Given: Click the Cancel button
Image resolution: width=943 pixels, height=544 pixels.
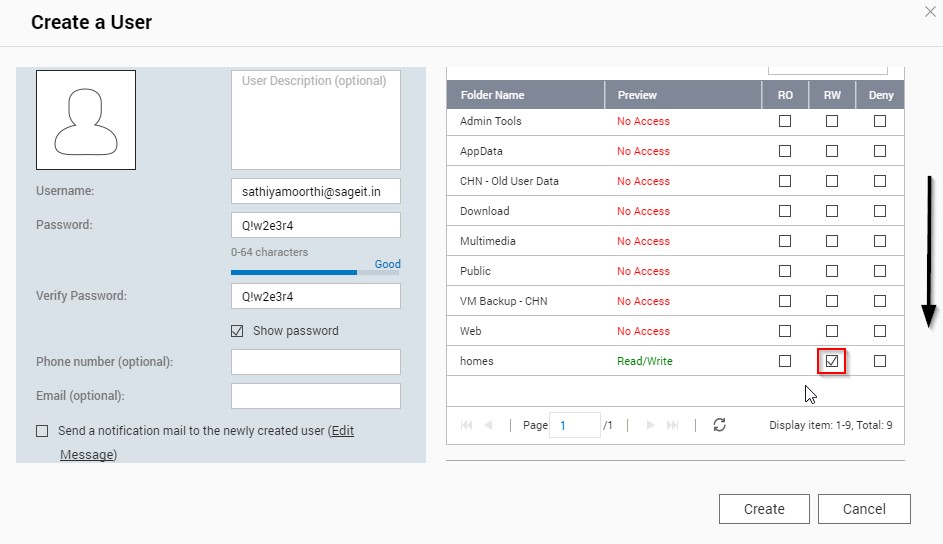Looking at the screenshot, I should [x=864, y=509].
